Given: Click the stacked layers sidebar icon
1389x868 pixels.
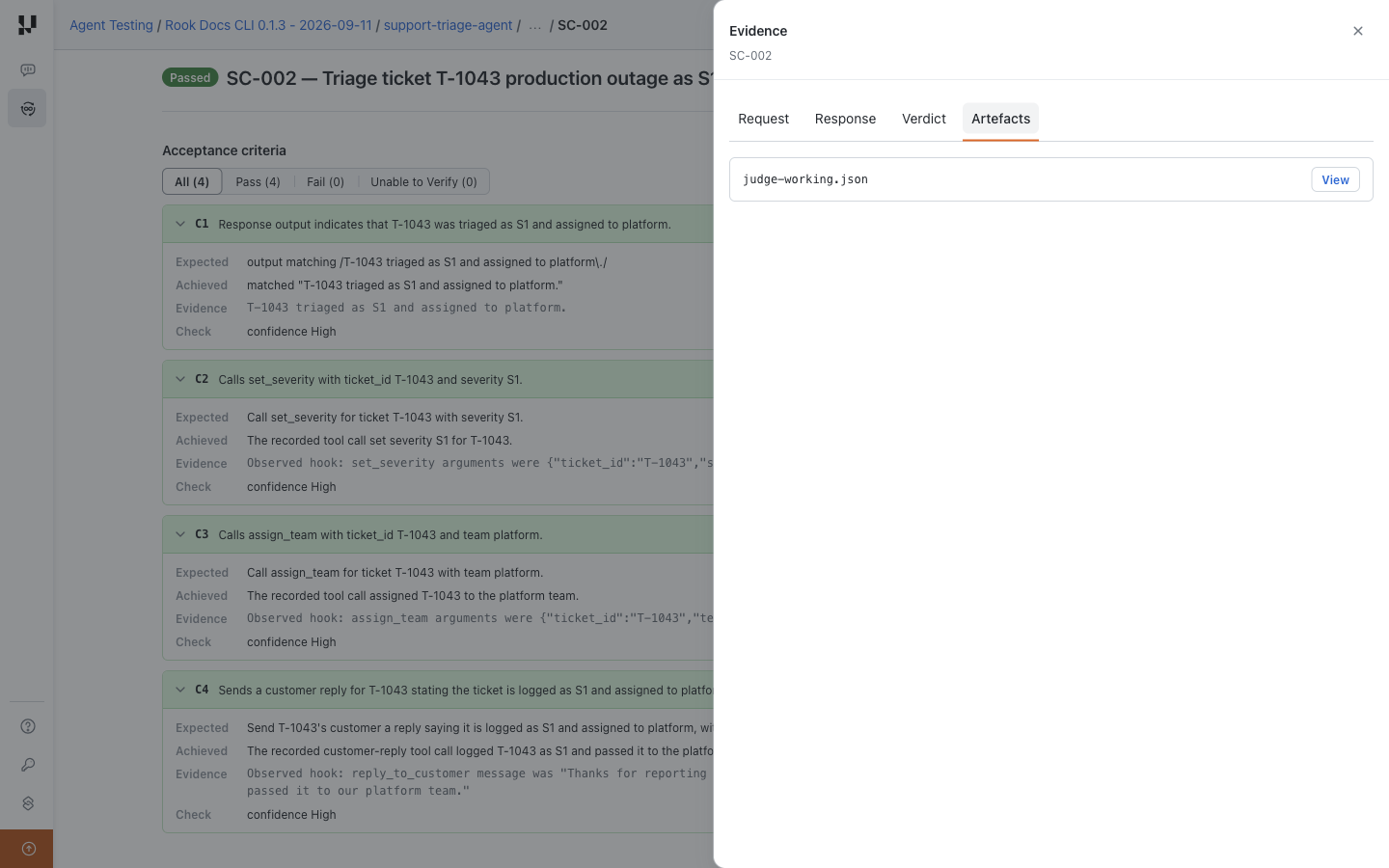Looking at the screenshot, I should [x=28, y=803].
